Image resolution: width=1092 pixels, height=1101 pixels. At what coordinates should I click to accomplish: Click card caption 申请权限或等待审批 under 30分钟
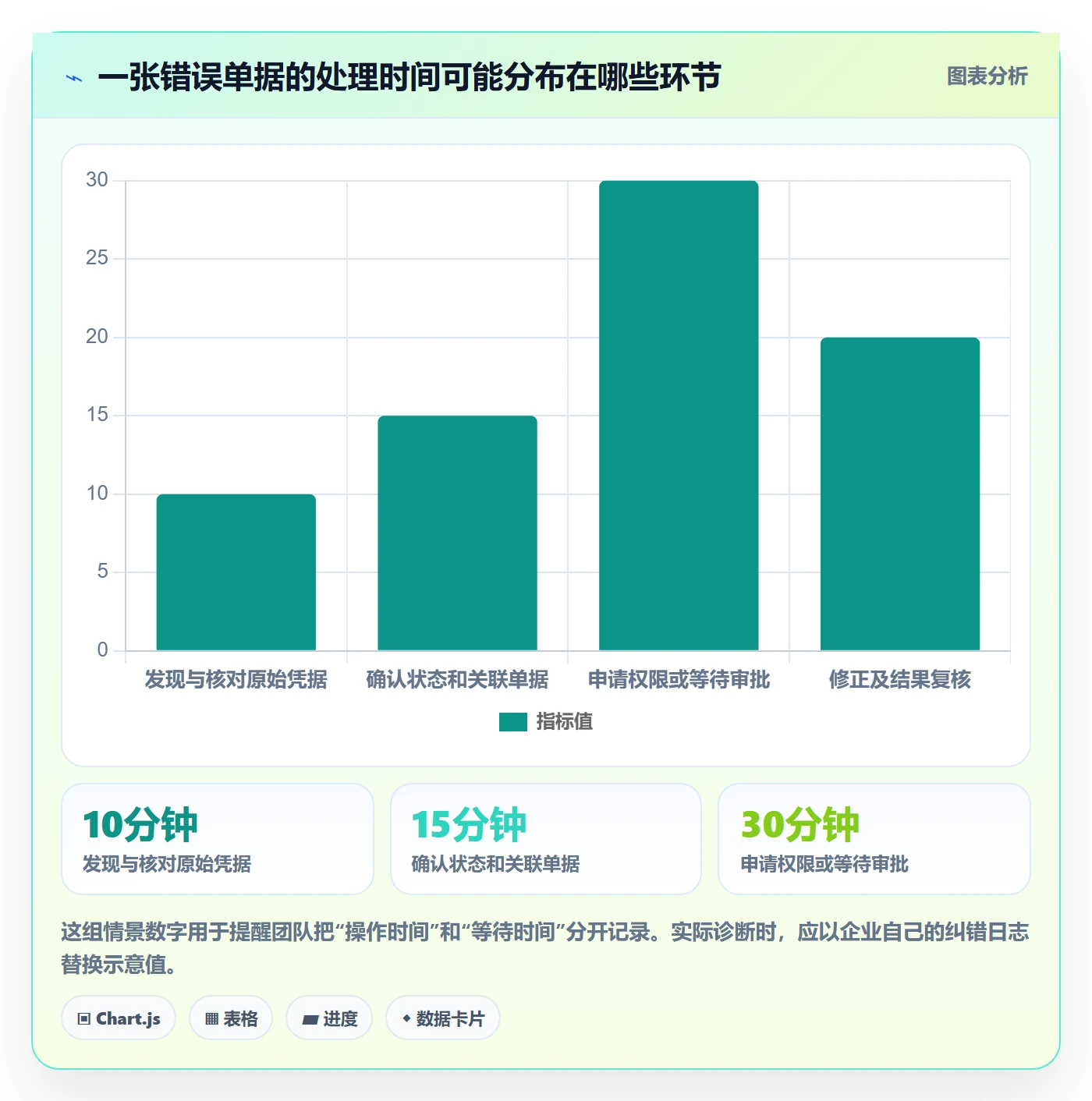click(824, 864)
